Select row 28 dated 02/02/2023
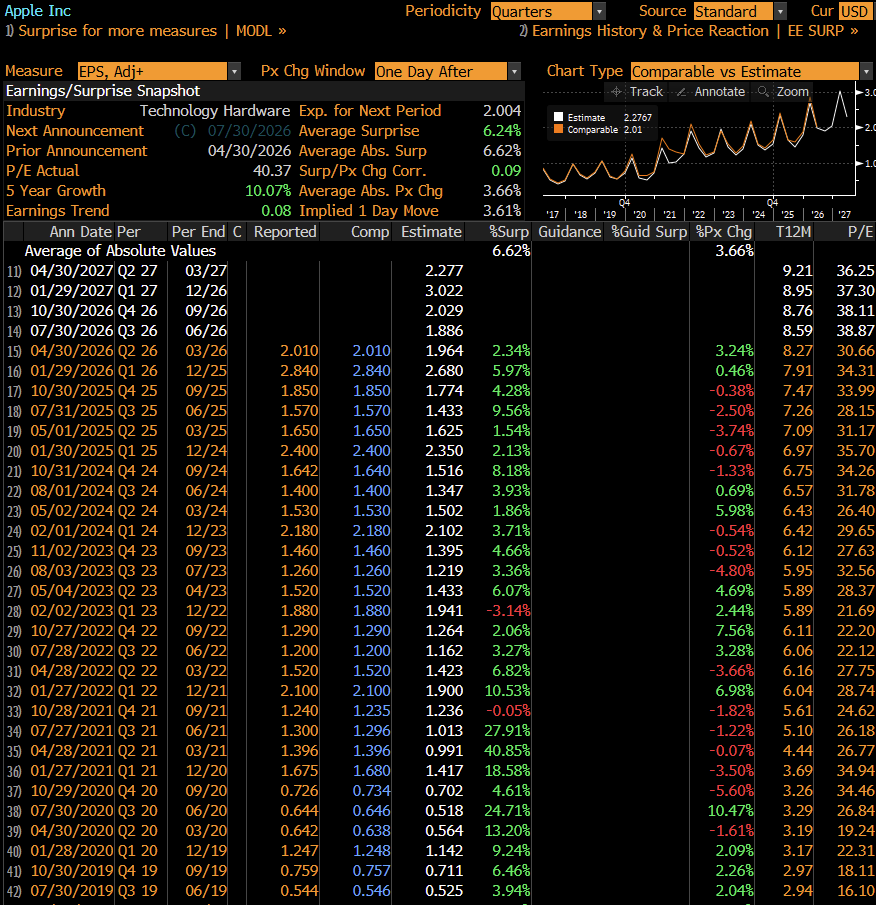Image resolution: width=876 pixels, height=905 pixels. point(439,611)
